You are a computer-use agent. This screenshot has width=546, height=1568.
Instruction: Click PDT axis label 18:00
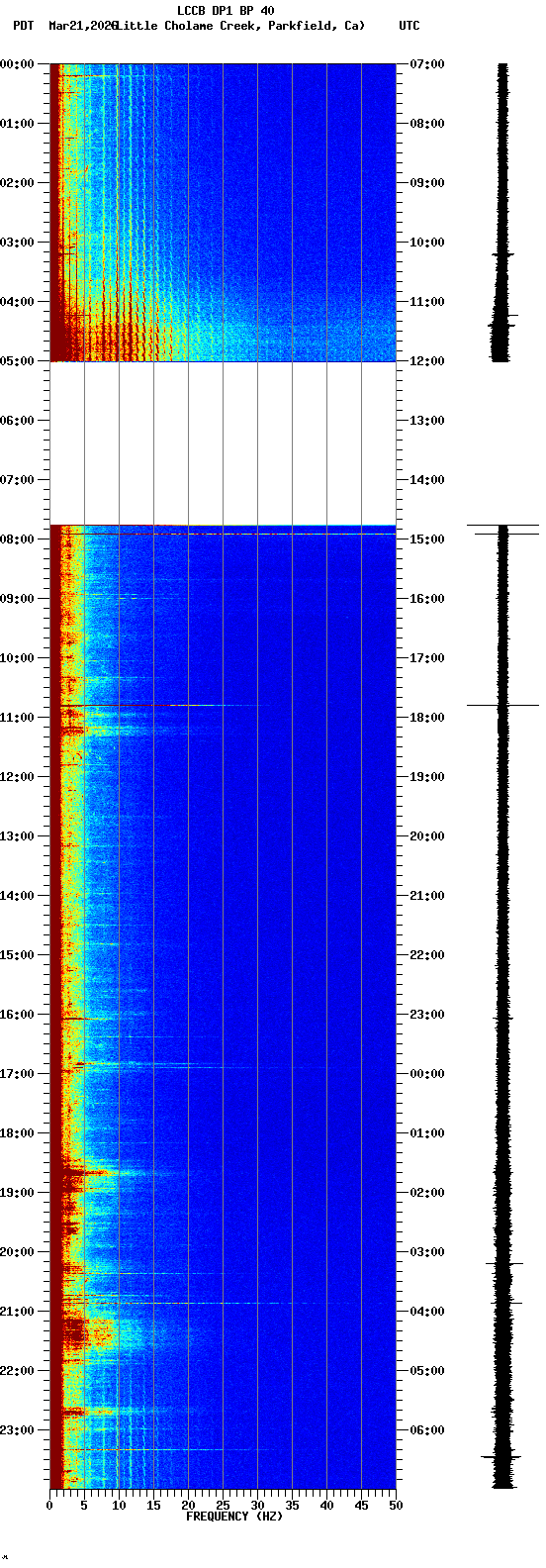(17, 1133)
